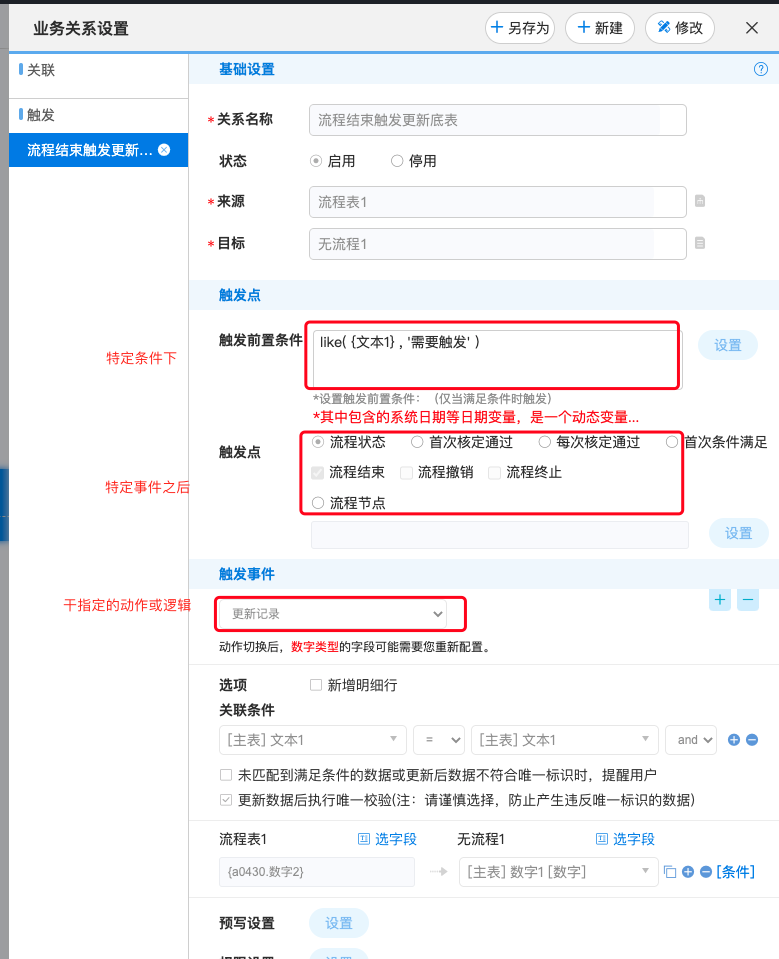Click 选字段 link next to 流程表1
This screenshot has height=959, width=779.
pyautogui.click(x=387, y=839)
